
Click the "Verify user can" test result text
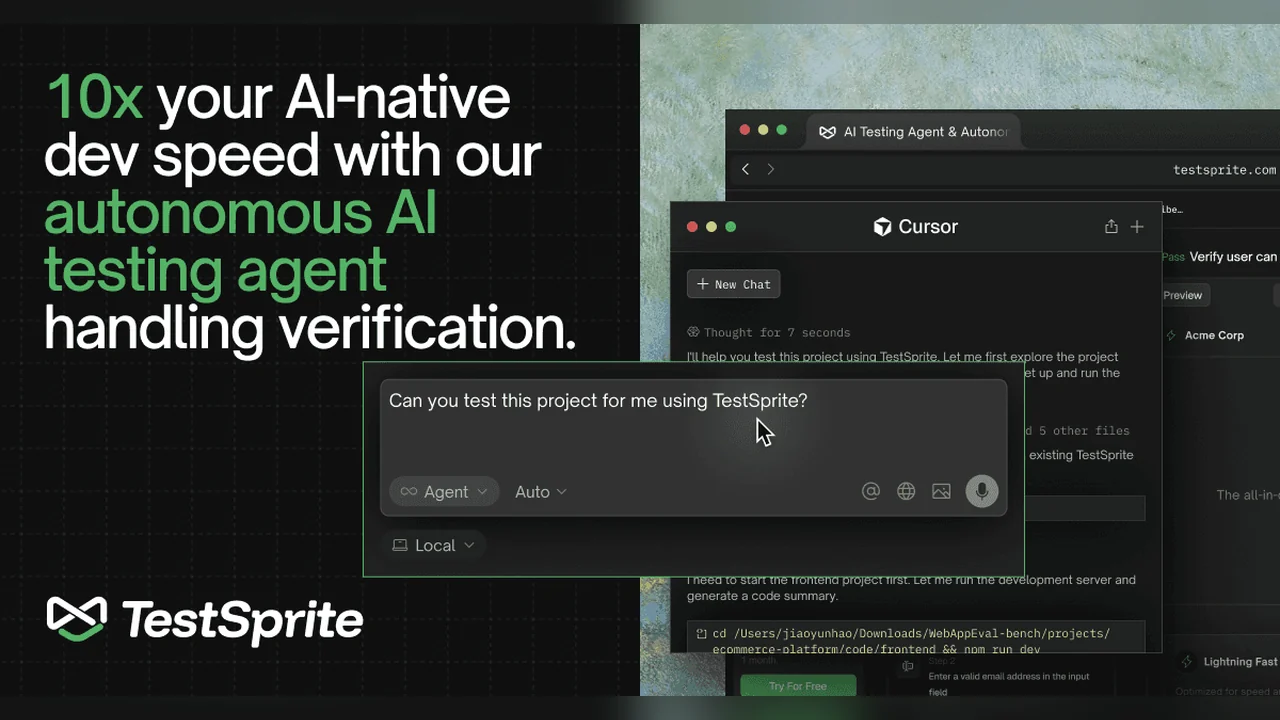(x=1233, y=257)
